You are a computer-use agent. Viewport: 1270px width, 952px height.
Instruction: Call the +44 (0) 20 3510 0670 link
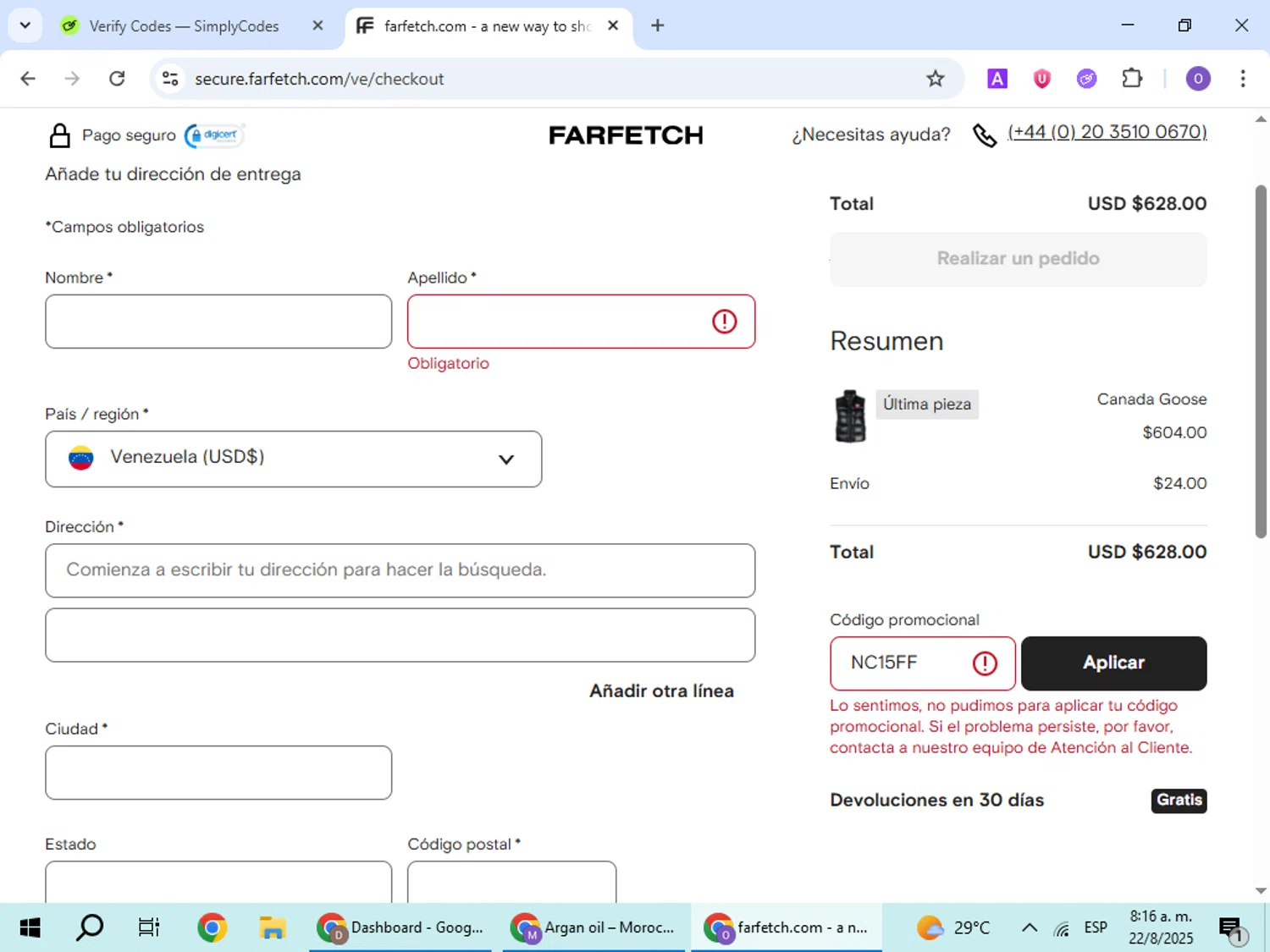point(1107,132)
